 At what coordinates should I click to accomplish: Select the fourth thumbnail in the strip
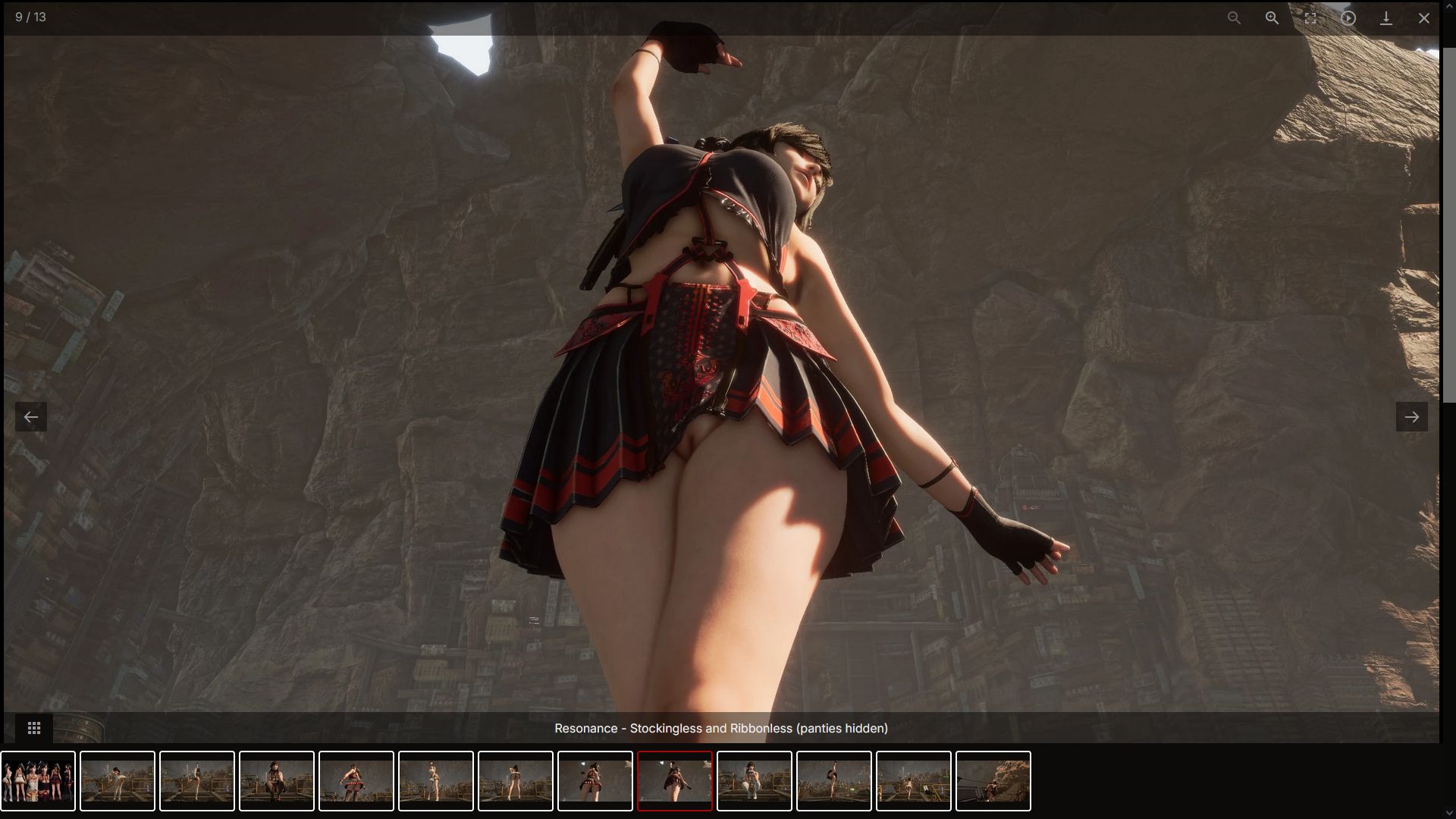(x=277, y=780)
